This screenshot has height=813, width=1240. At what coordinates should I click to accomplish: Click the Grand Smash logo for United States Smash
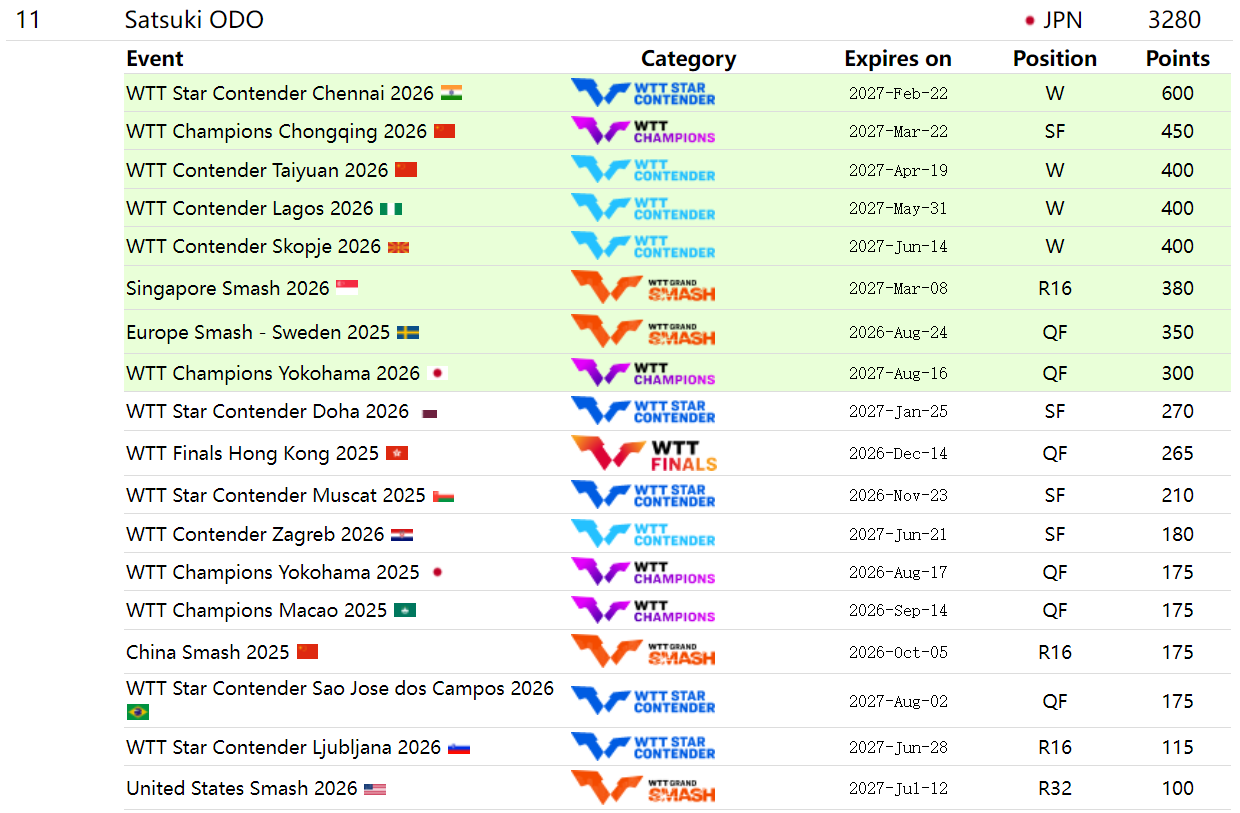643,788
